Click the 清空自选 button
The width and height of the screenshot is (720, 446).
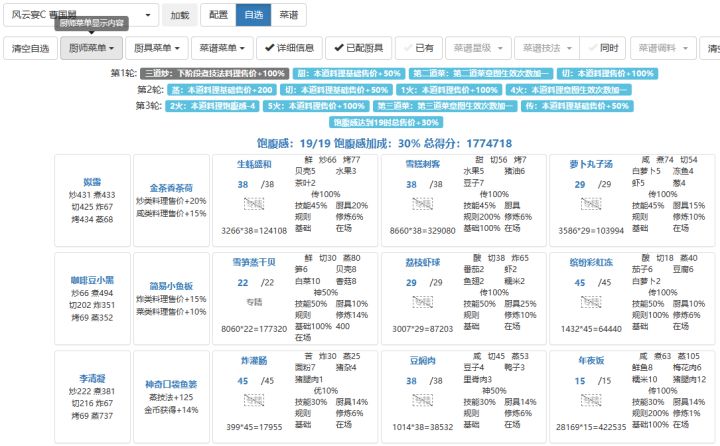coord(30,48)
